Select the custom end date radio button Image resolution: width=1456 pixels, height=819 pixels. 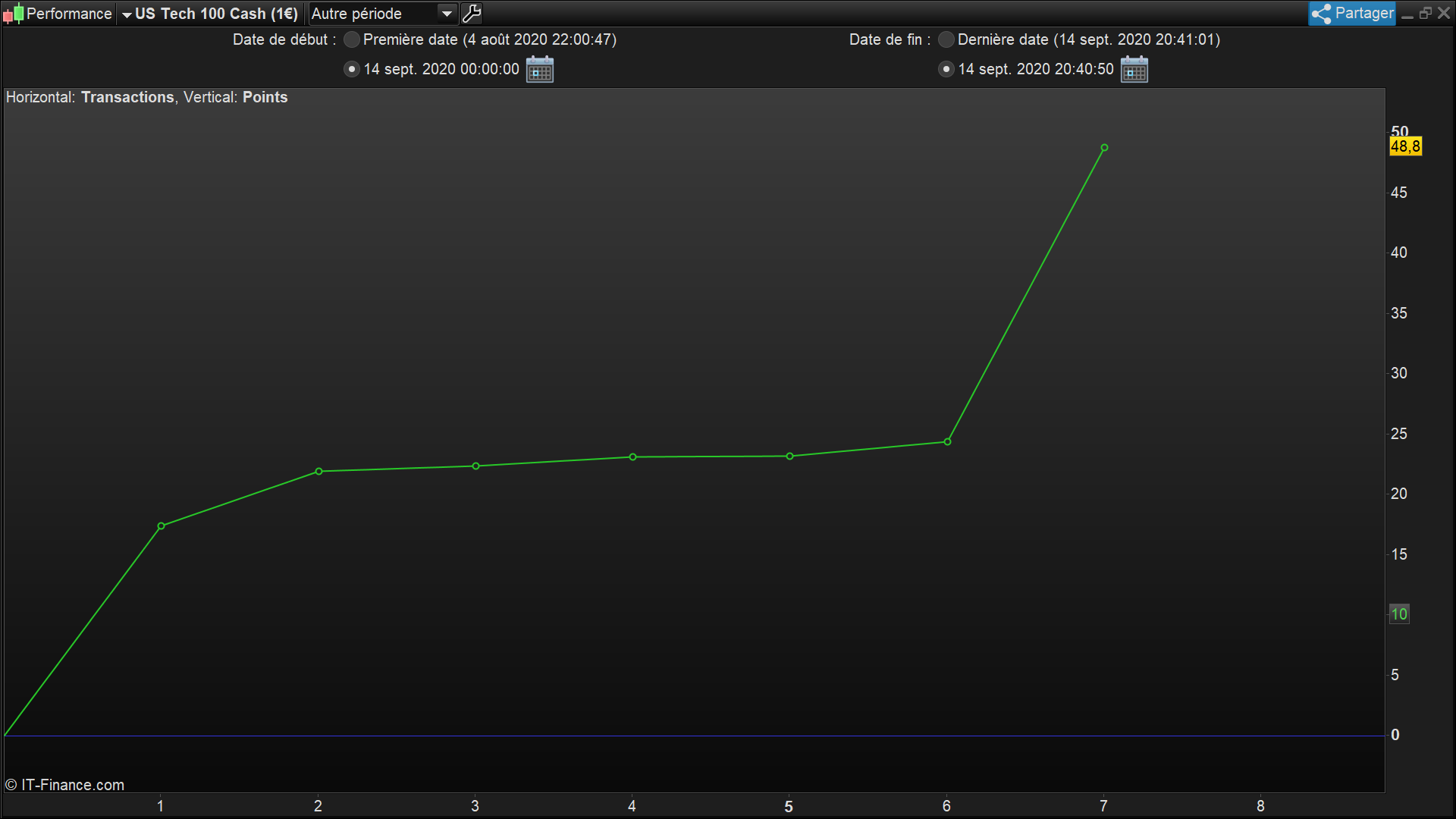pyautogui.click(x=946, y=69)
